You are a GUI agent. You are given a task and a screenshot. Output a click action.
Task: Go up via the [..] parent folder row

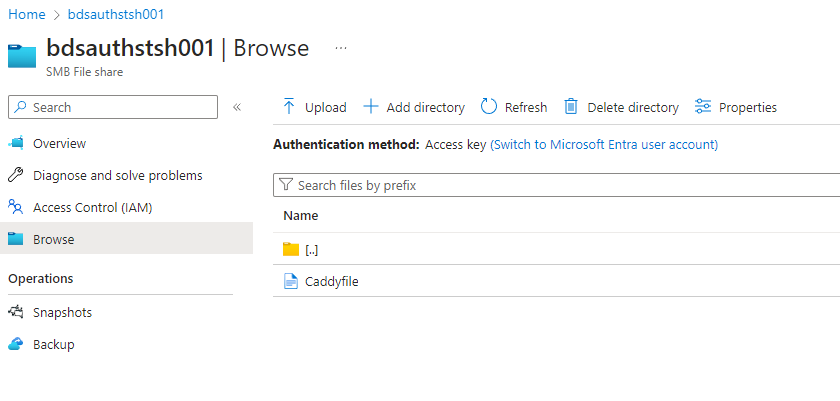point(557,249)
